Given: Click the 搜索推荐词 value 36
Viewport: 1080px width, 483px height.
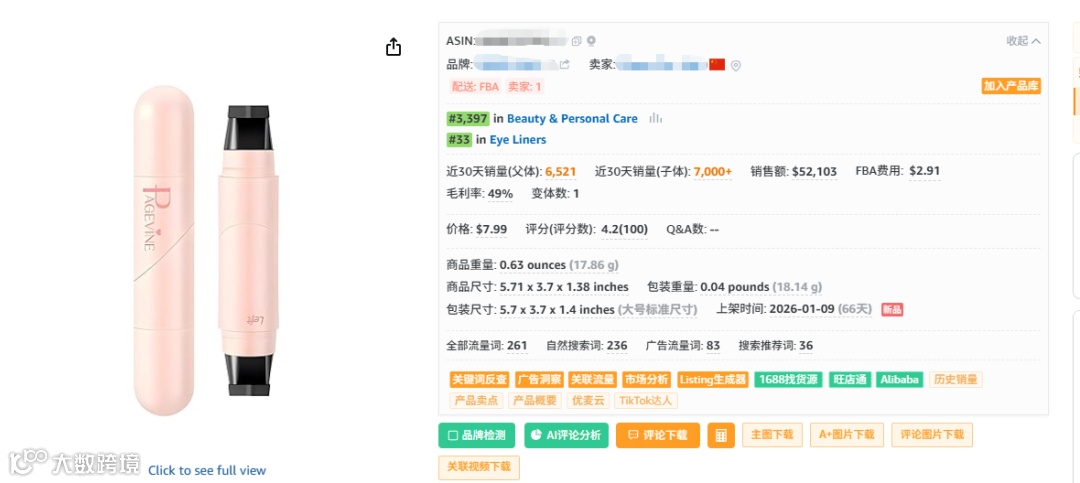Looking at the screenshot, I should click(x=806, y=346).
